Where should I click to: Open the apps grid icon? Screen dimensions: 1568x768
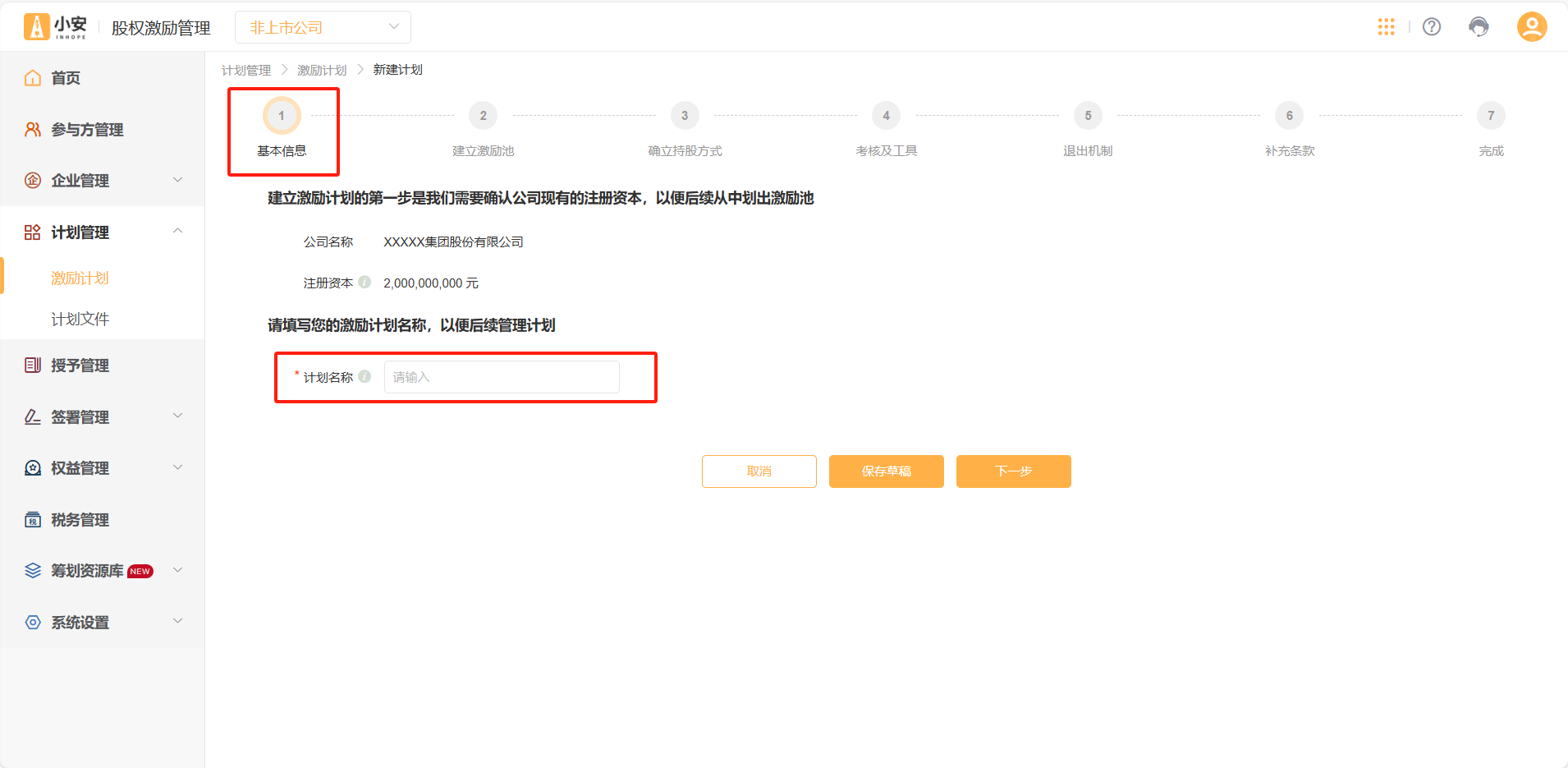pyautogui.click(x=1387, y=27)
